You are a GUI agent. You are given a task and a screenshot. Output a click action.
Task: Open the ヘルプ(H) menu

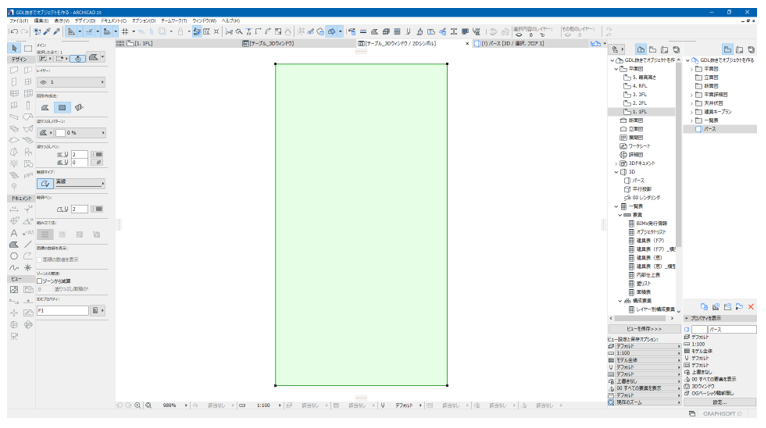click(x=231, y=21)
